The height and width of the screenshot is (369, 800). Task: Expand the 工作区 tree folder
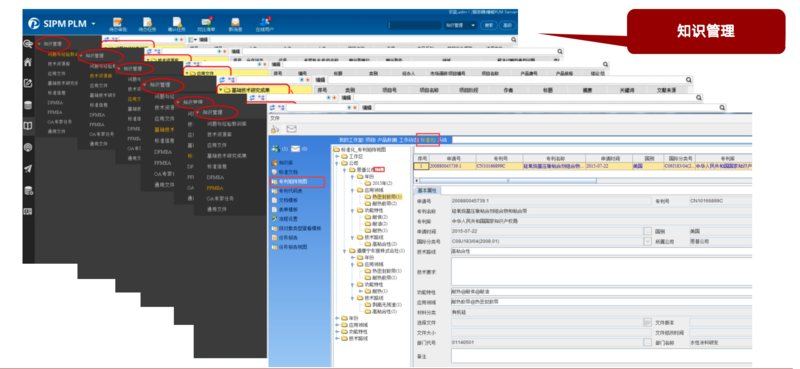pyautogui.click(x=337, y=156)
